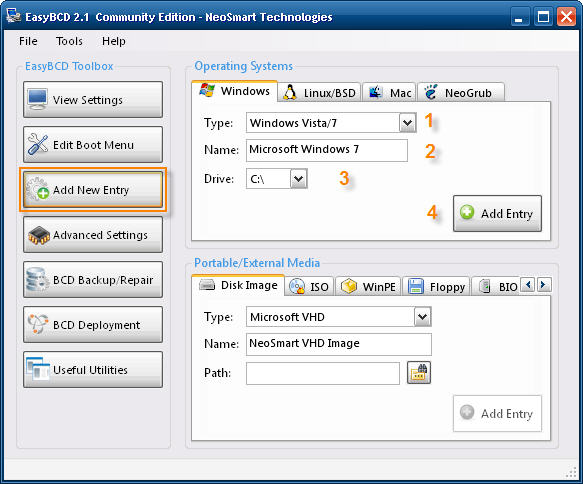The image size is (583, 484).
Task: Select the ISO media tab
Action: pos(309,286)
